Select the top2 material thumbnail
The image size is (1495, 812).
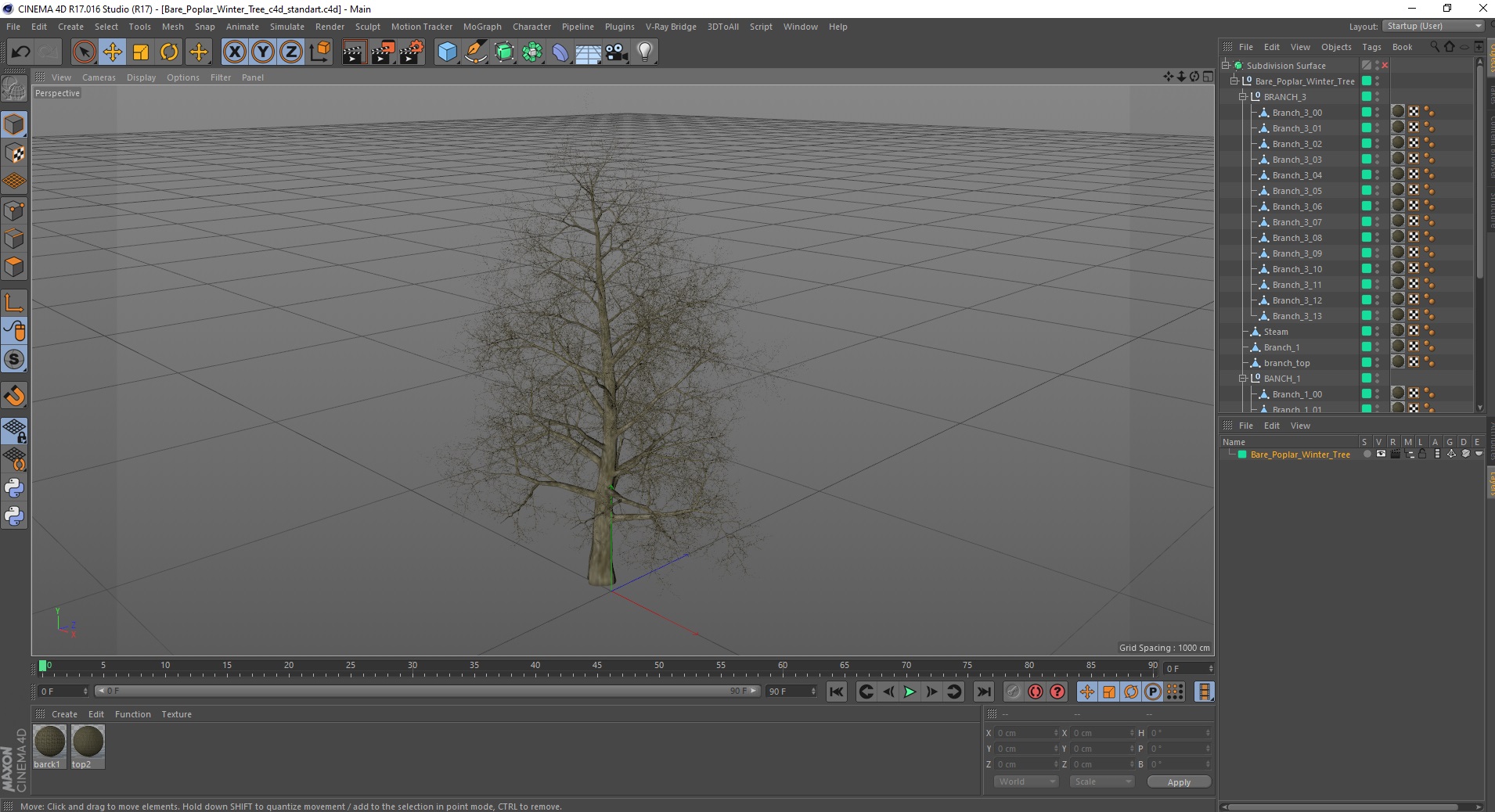88,746
